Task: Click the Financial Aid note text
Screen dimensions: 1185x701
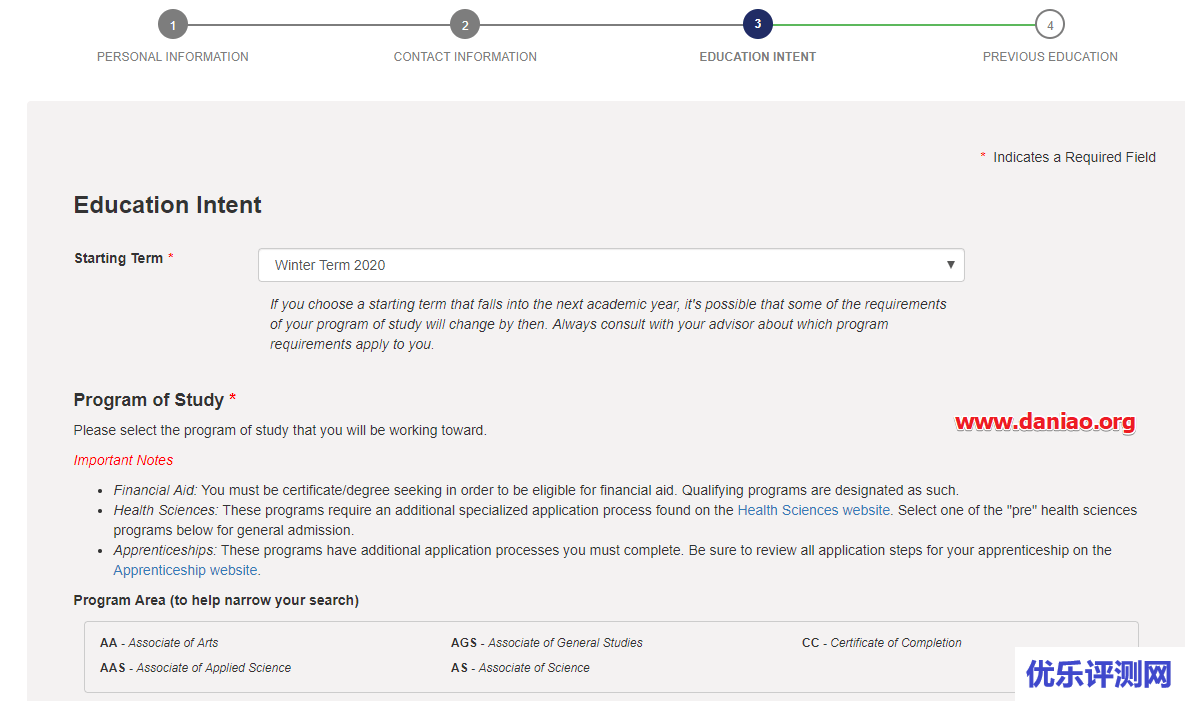Action: (x=536, y=490)
